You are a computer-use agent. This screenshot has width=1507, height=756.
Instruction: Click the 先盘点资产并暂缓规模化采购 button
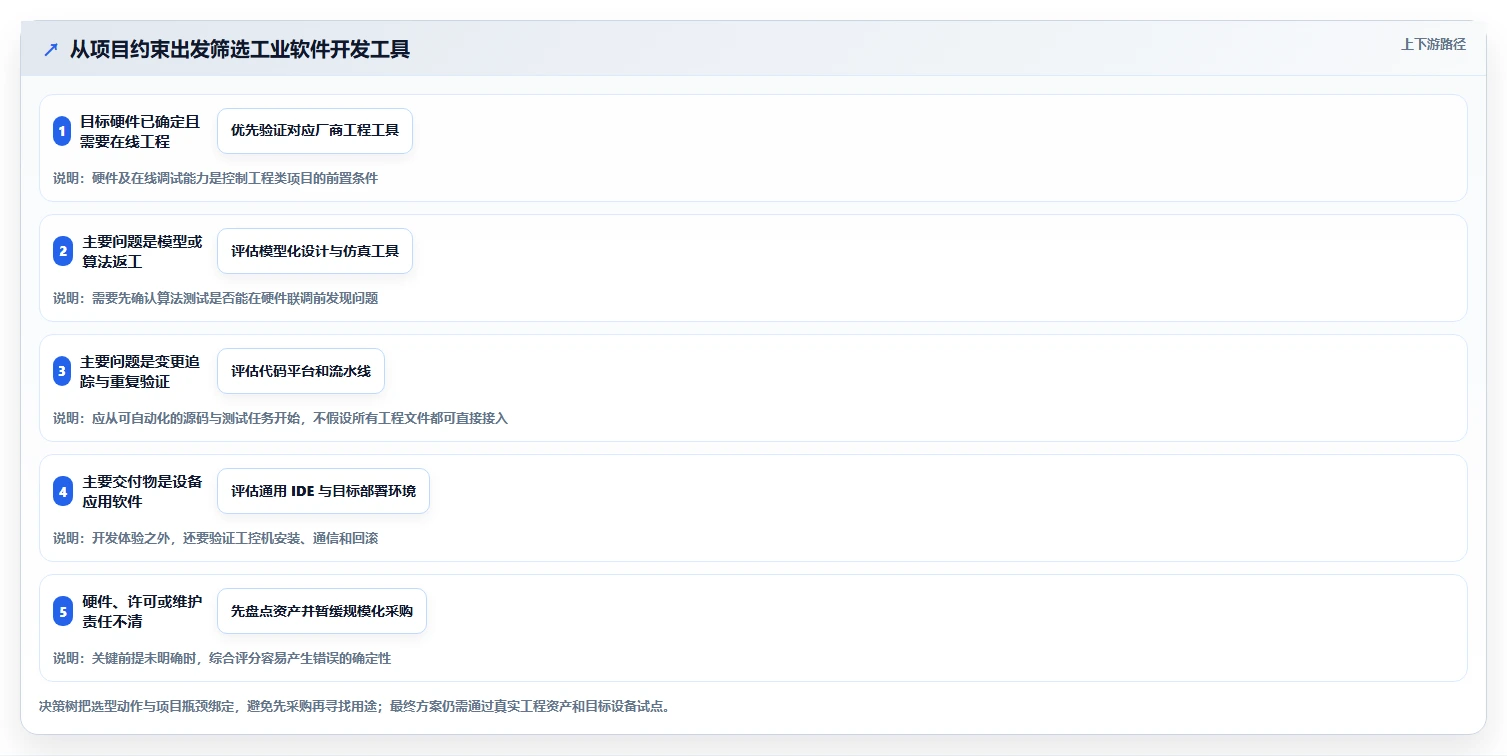[322, 611]
